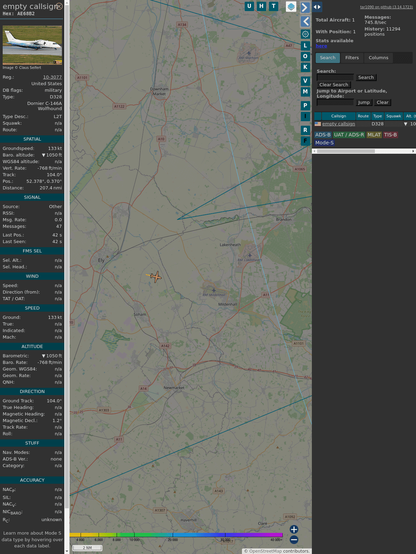This screenshot has width=416, height=554.
Task: Click the Search button
Action: (366, 77)
